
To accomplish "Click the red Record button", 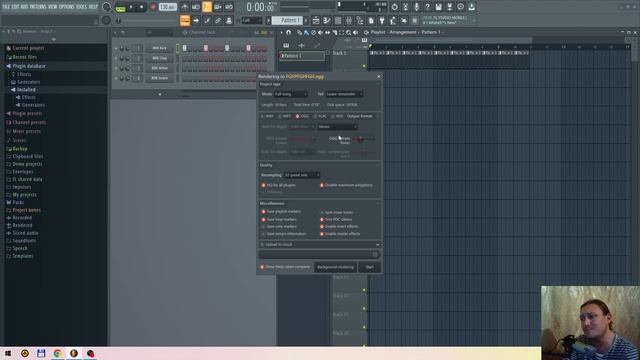I will point(153,7).
